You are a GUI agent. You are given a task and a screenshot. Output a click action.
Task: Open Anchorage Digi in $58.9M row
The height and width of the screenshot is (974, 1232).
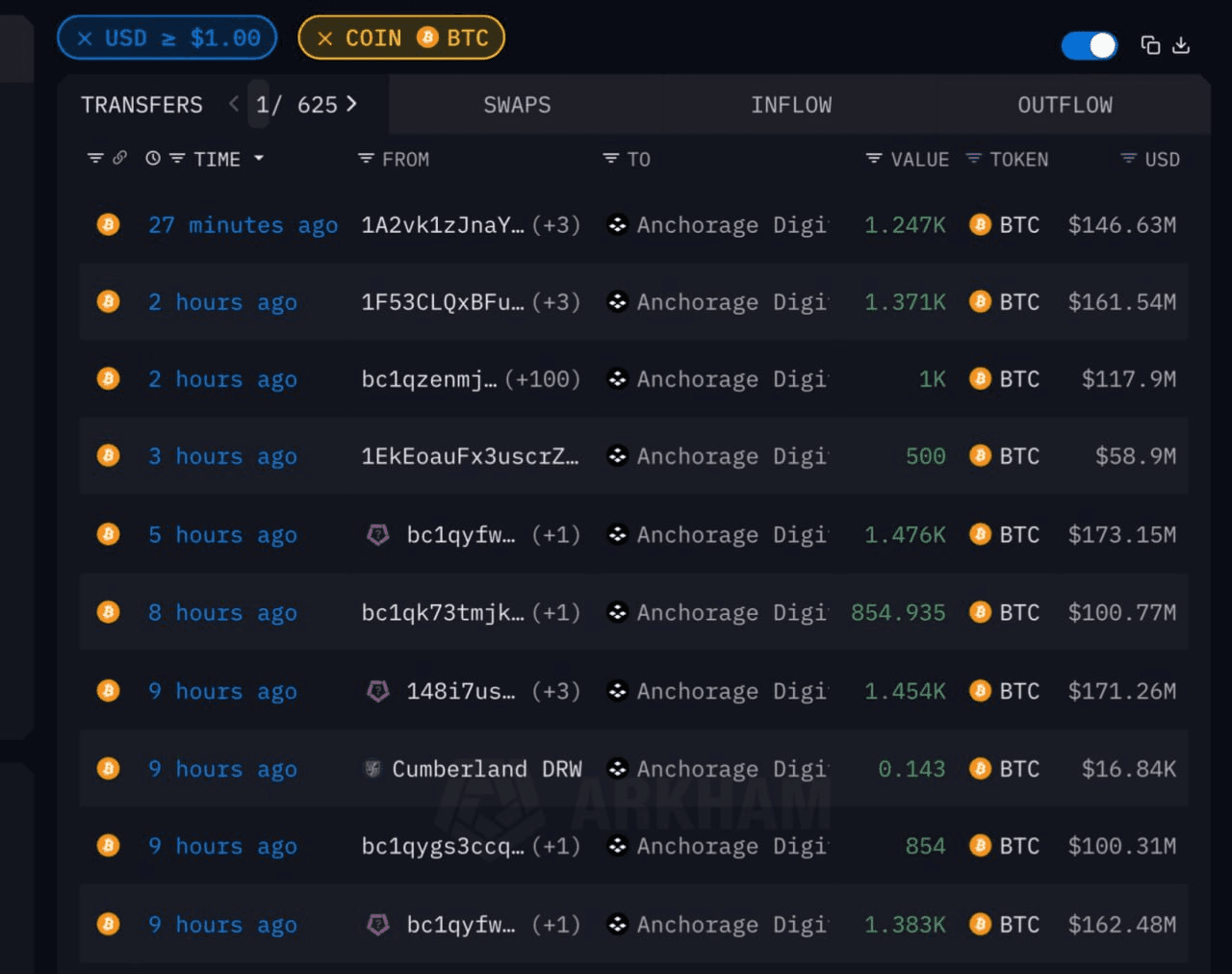[731, 456]
